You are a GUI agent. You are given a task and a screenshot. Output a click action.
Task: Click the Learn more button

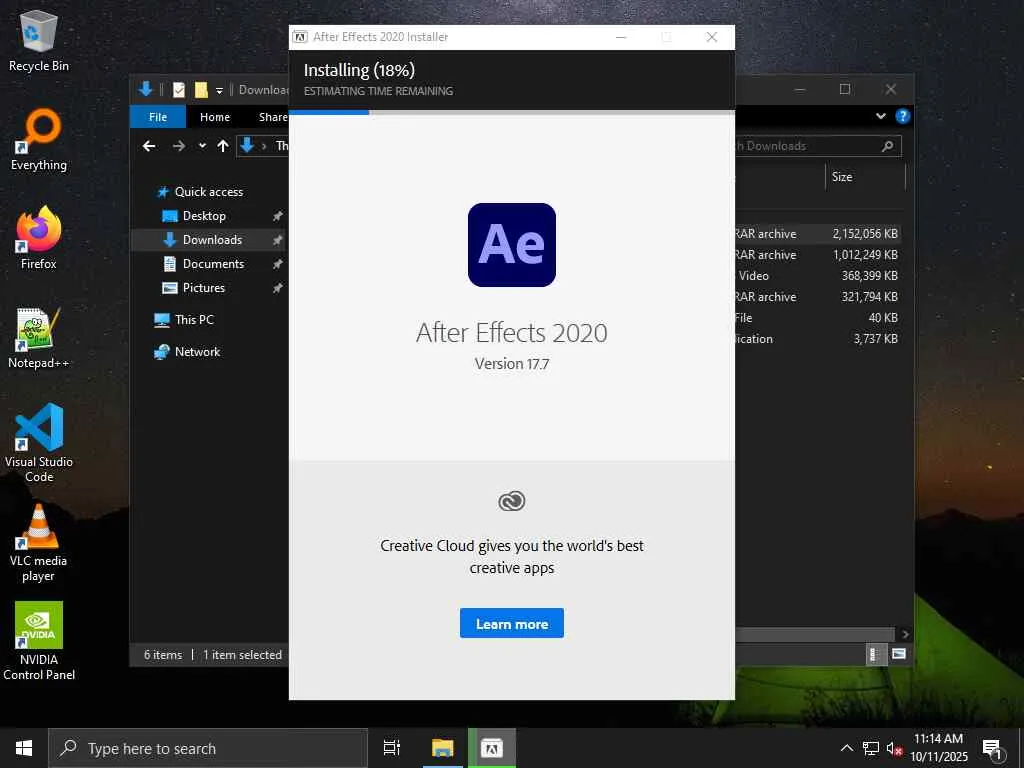point(511,624)
